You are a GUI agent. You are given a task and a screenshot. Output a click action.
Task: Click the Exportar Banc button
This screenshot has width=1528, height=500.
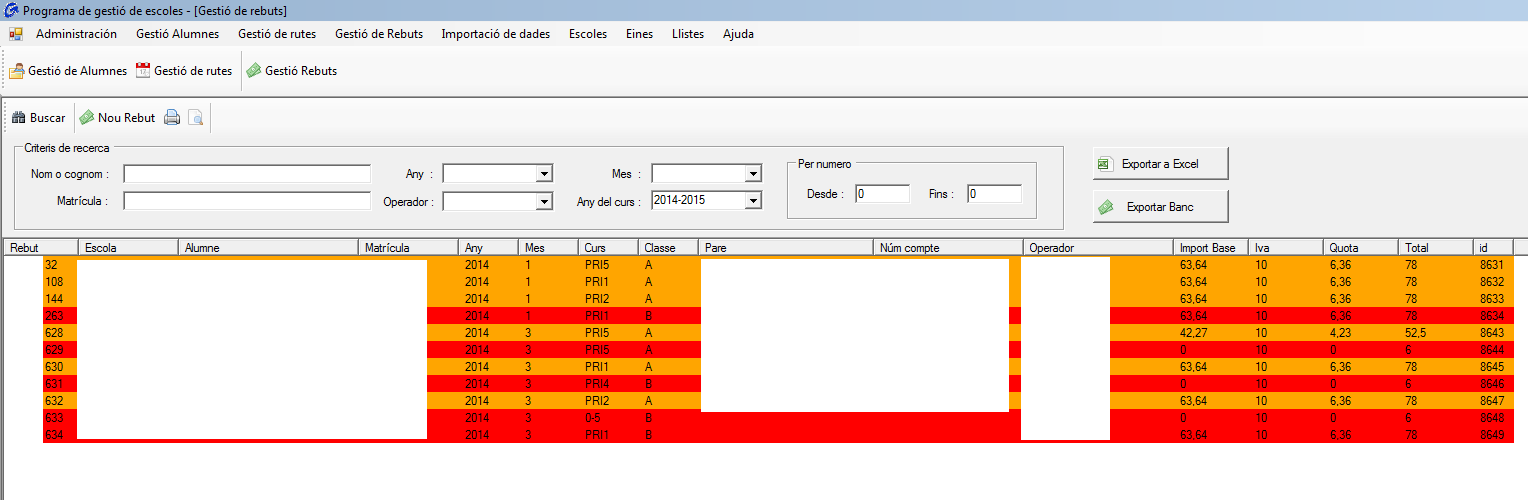pyautogui.click(x=1160, y=207)
